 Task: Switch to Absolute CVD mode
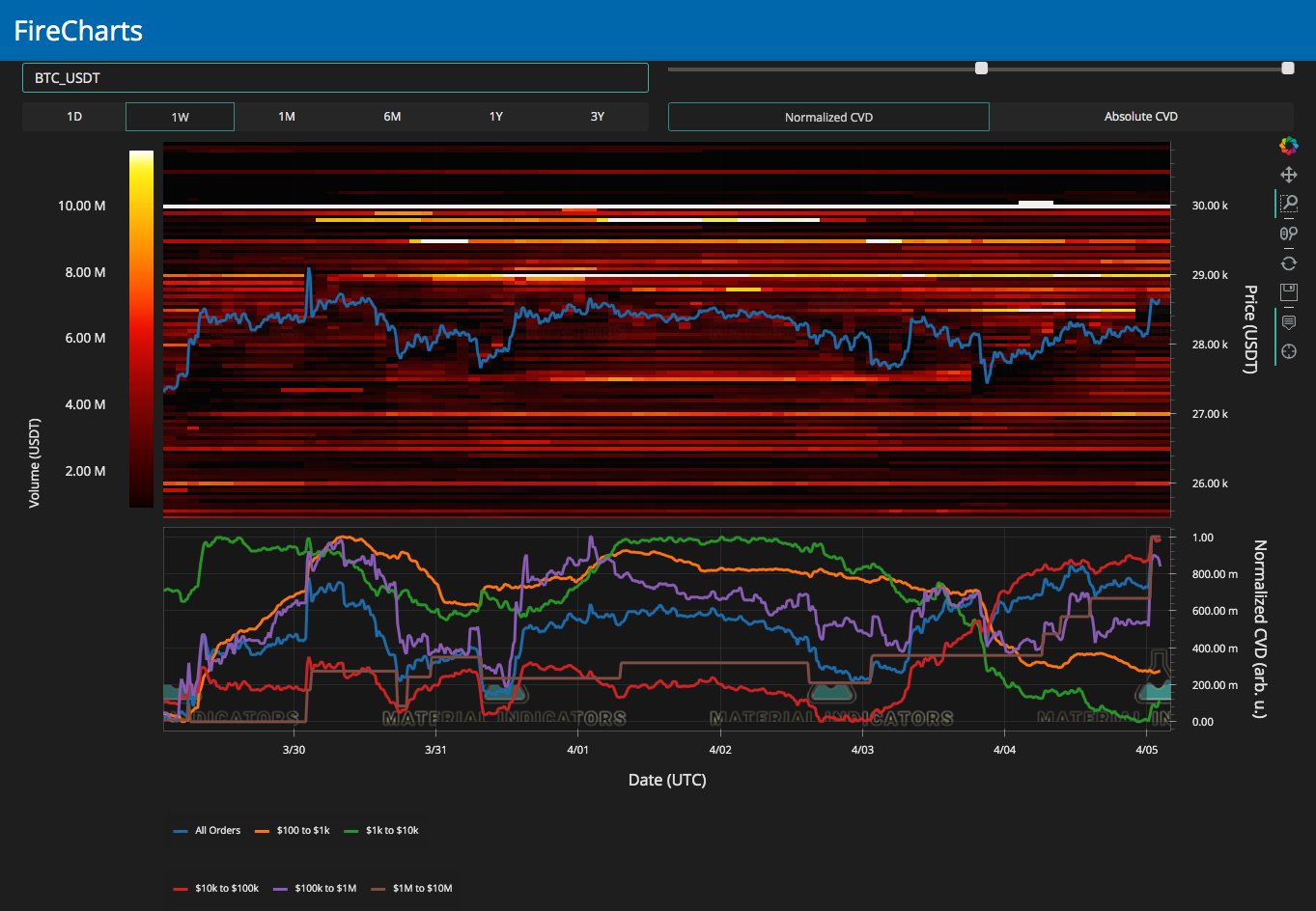pyautogui.click(x=1141, y=117)
